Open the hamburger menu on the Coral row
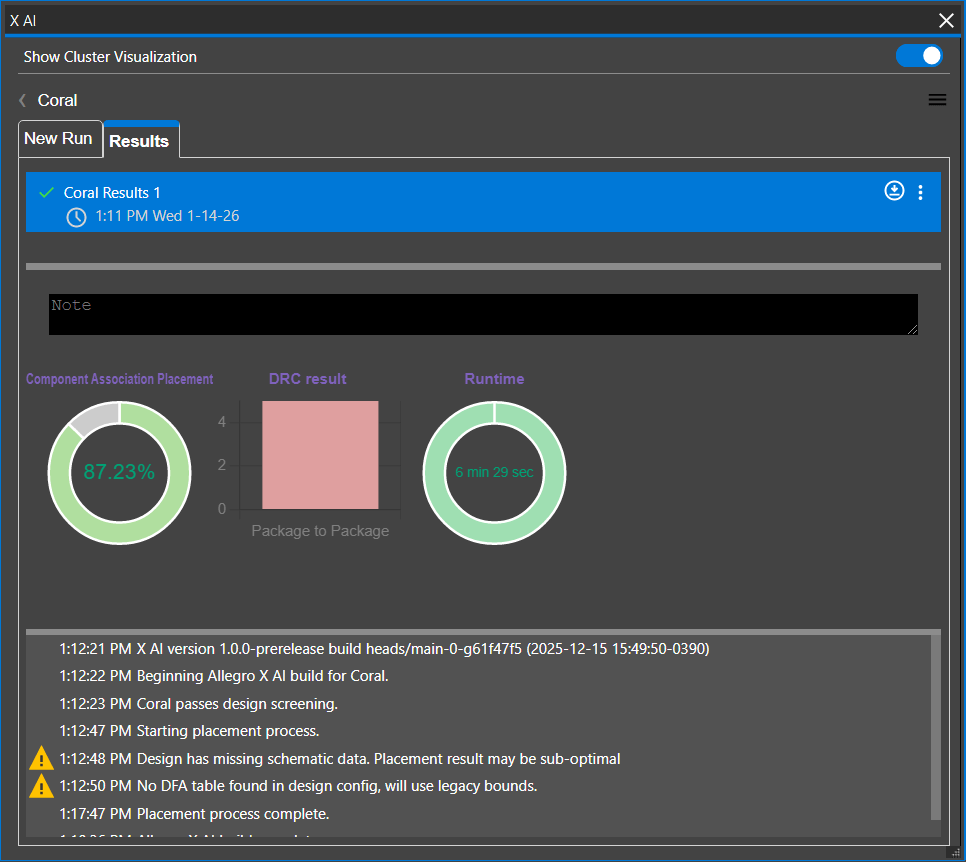Viewport: 966px width, 862px height. tap(937, 100)
